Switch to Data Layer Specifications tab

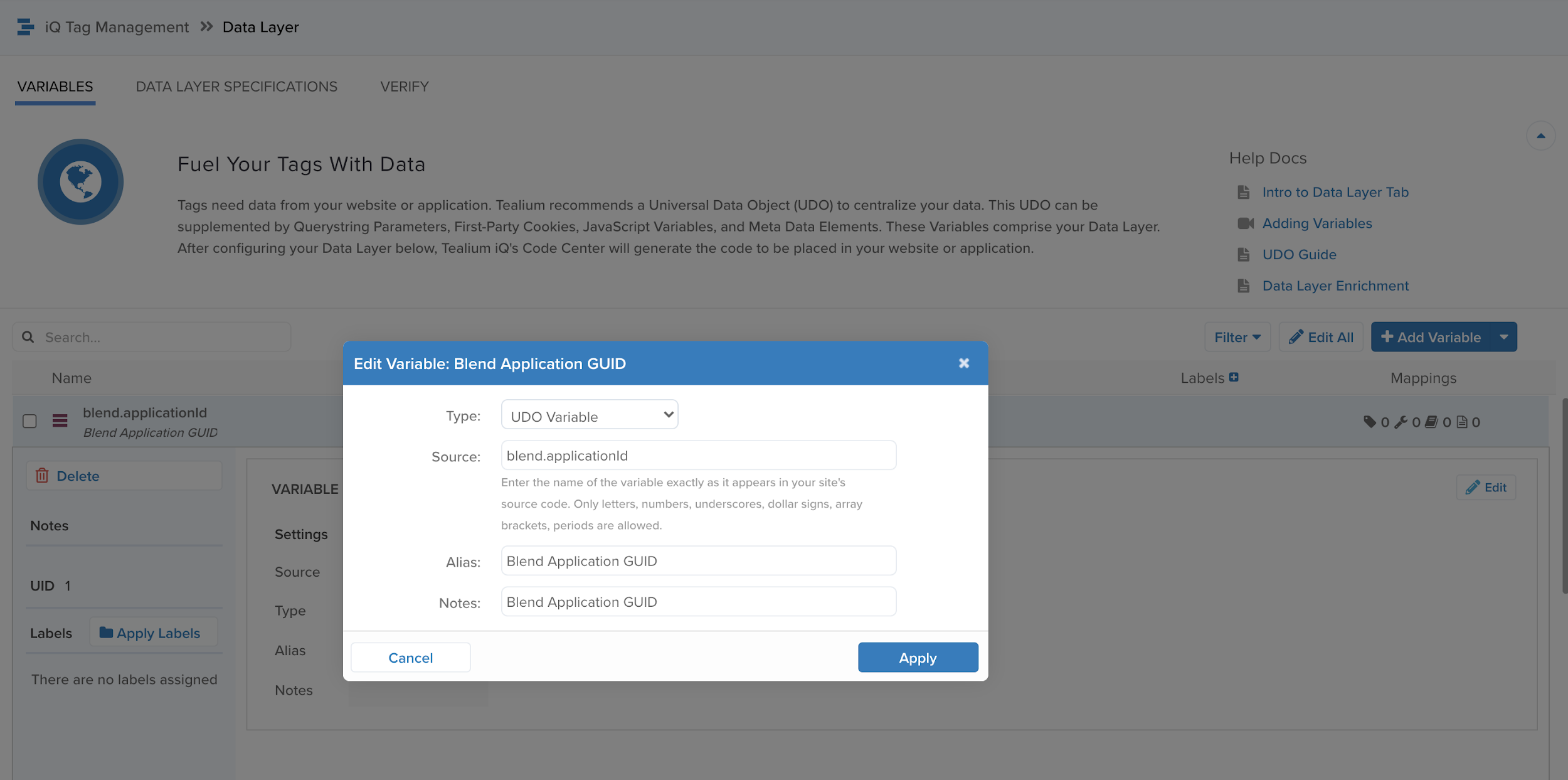point(236,87)
